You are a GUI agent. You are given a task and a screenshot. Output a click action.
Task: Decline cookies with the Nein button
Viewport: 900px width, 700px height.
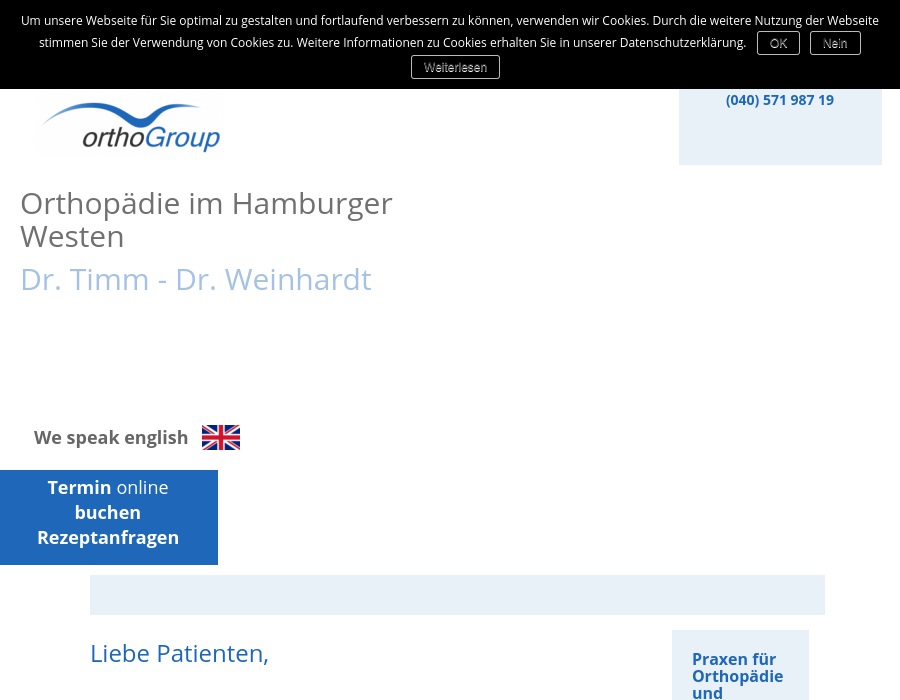tap(835, 43)
